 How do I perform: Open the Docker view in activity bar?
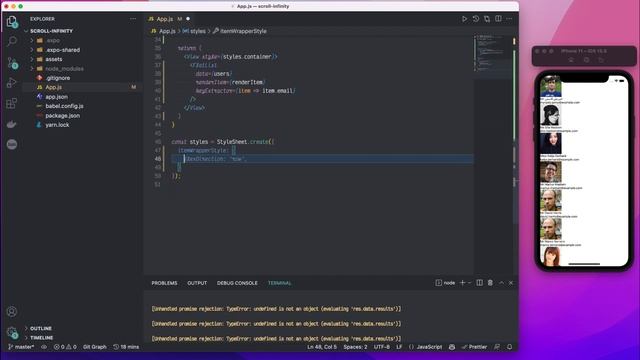(x=12, y=124)
